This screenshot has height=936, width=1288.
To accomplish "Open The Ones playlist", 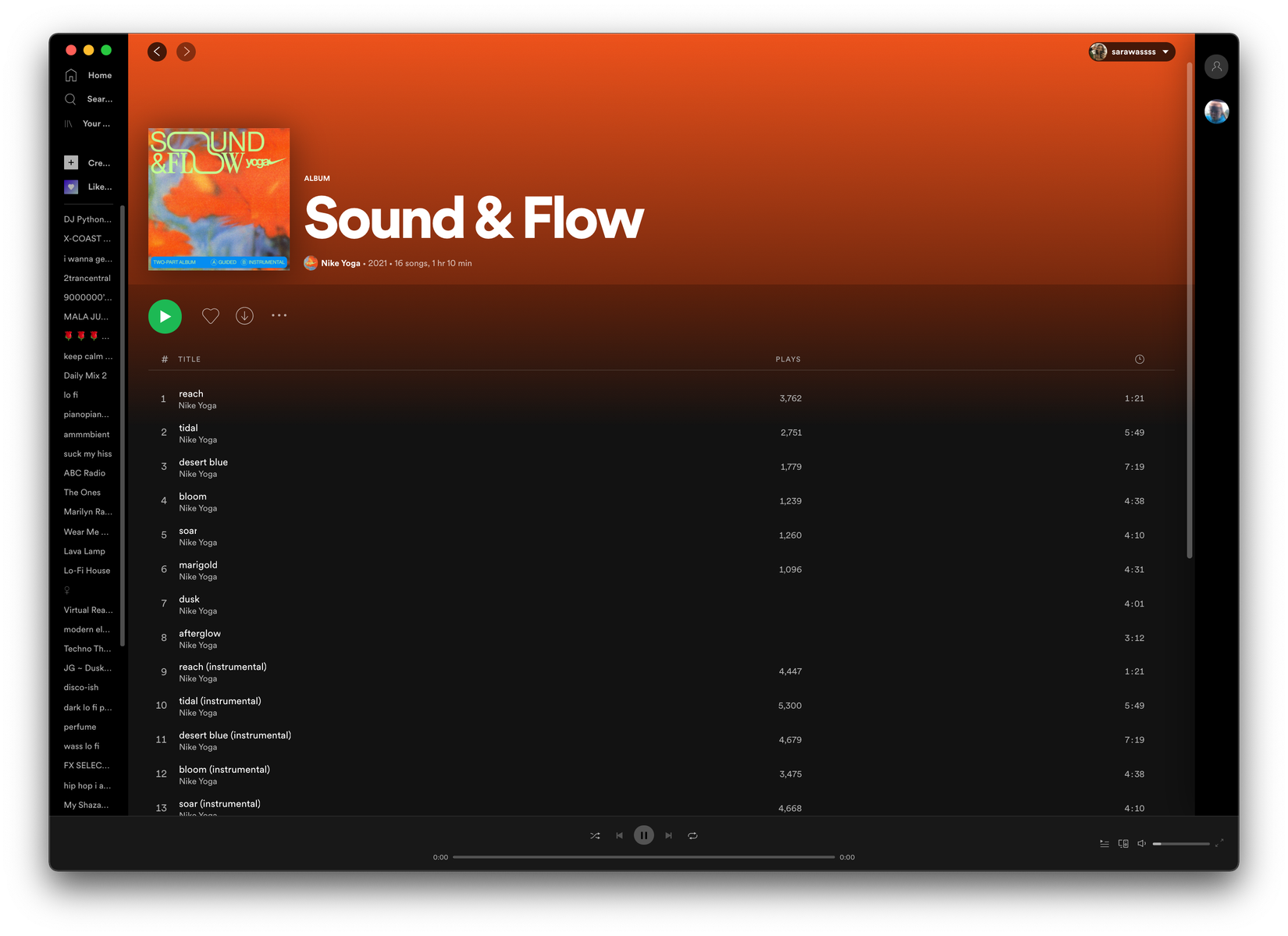I will [82, 493].
